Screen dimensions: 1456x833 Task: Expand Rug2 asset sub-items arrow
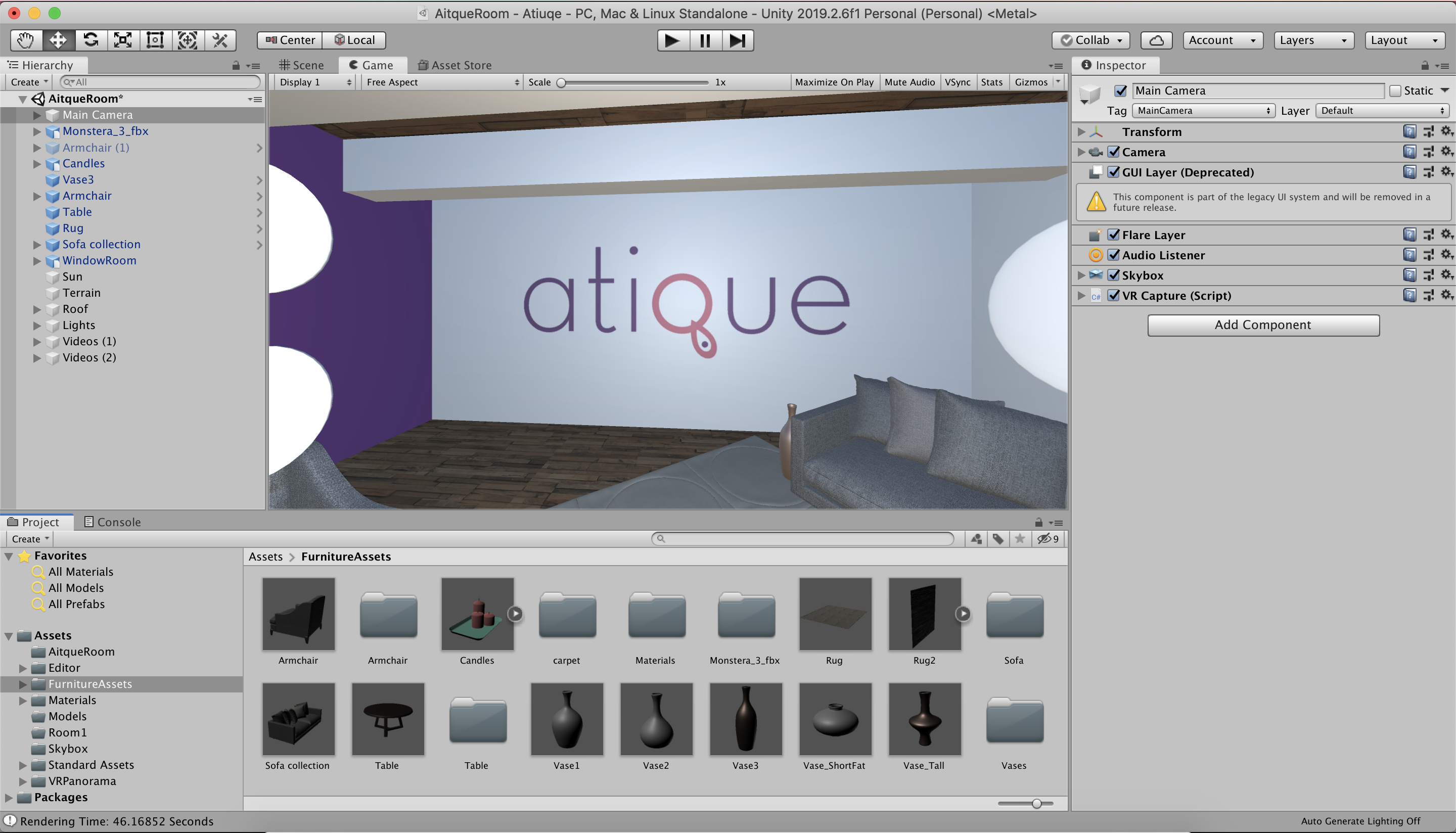(x=964, y=614)
